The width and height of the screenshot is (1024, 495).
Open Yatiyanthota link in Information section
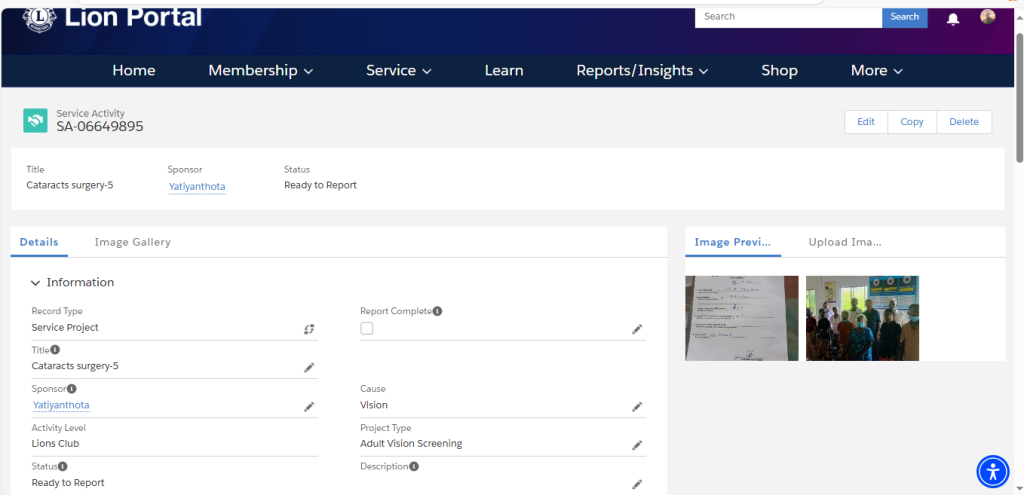[x=61, y=406]
